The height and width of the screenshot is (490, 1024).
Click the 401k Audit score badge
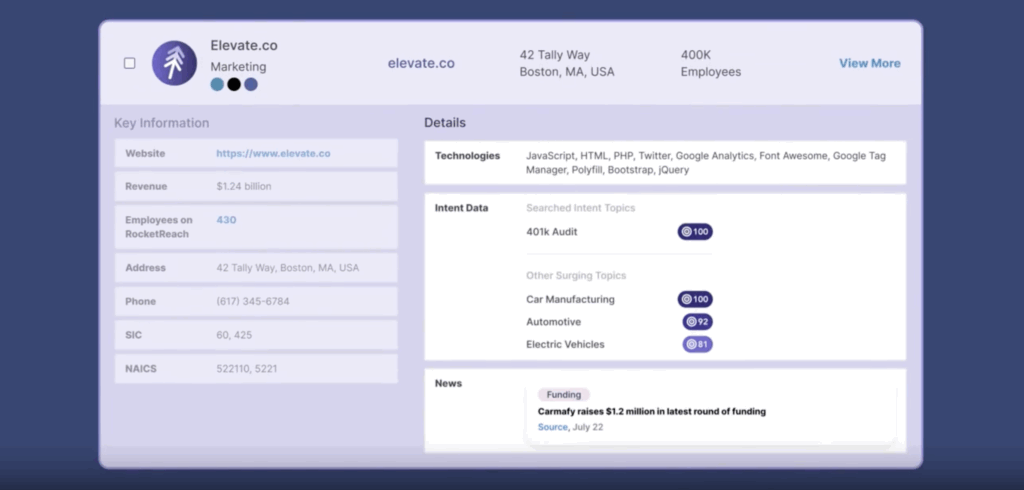tap(695, 232)
